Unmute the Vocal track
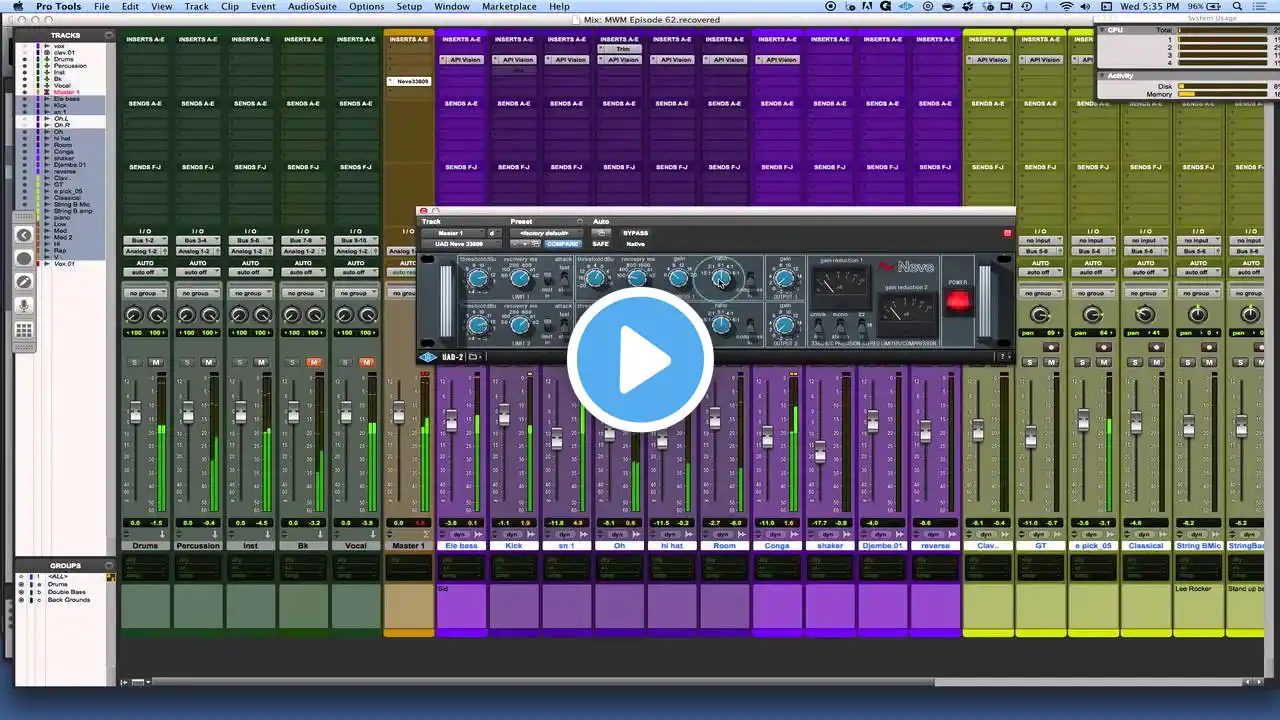Viewport: 1280px width, 720px height. pos(366,362)
